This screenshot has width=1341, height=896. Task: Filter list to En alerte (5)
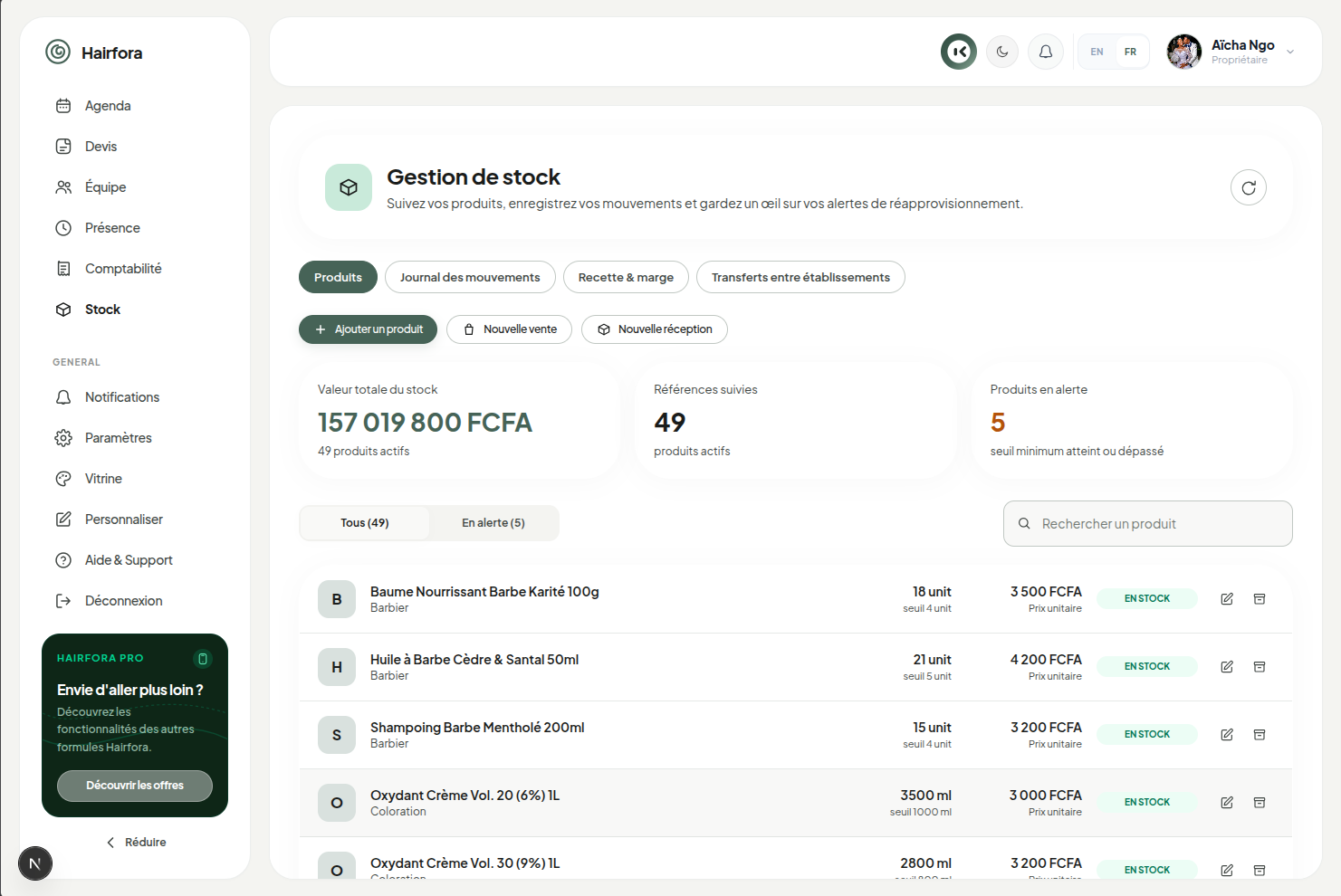tap(493, 523)
